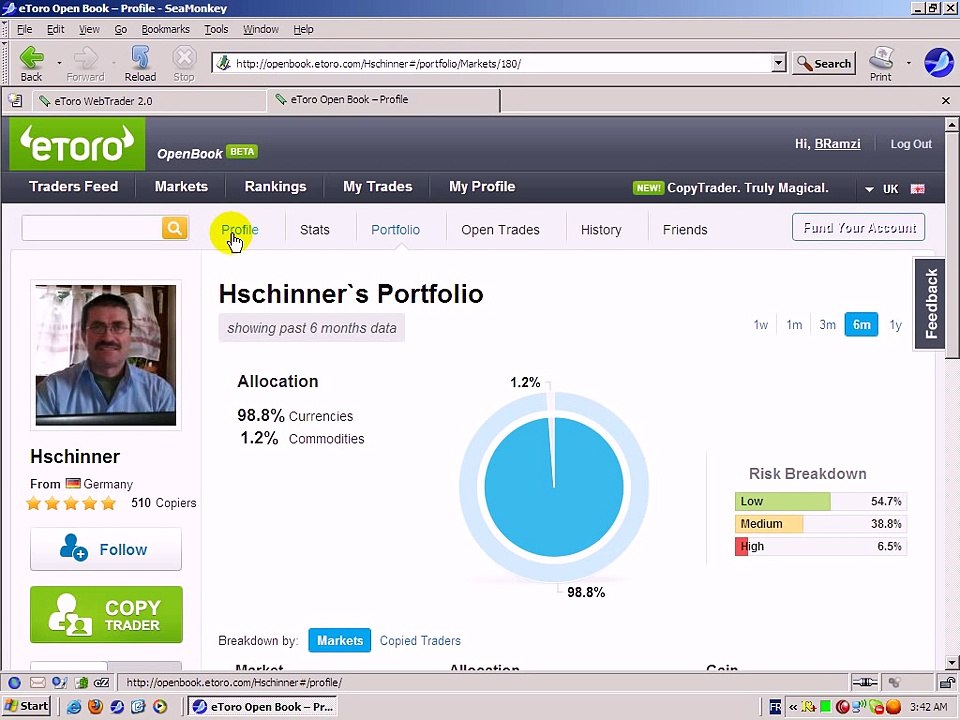Close the current browser tab with X
Image resolution: width=960 pixels, height=720 pixels.
(945, 100)
